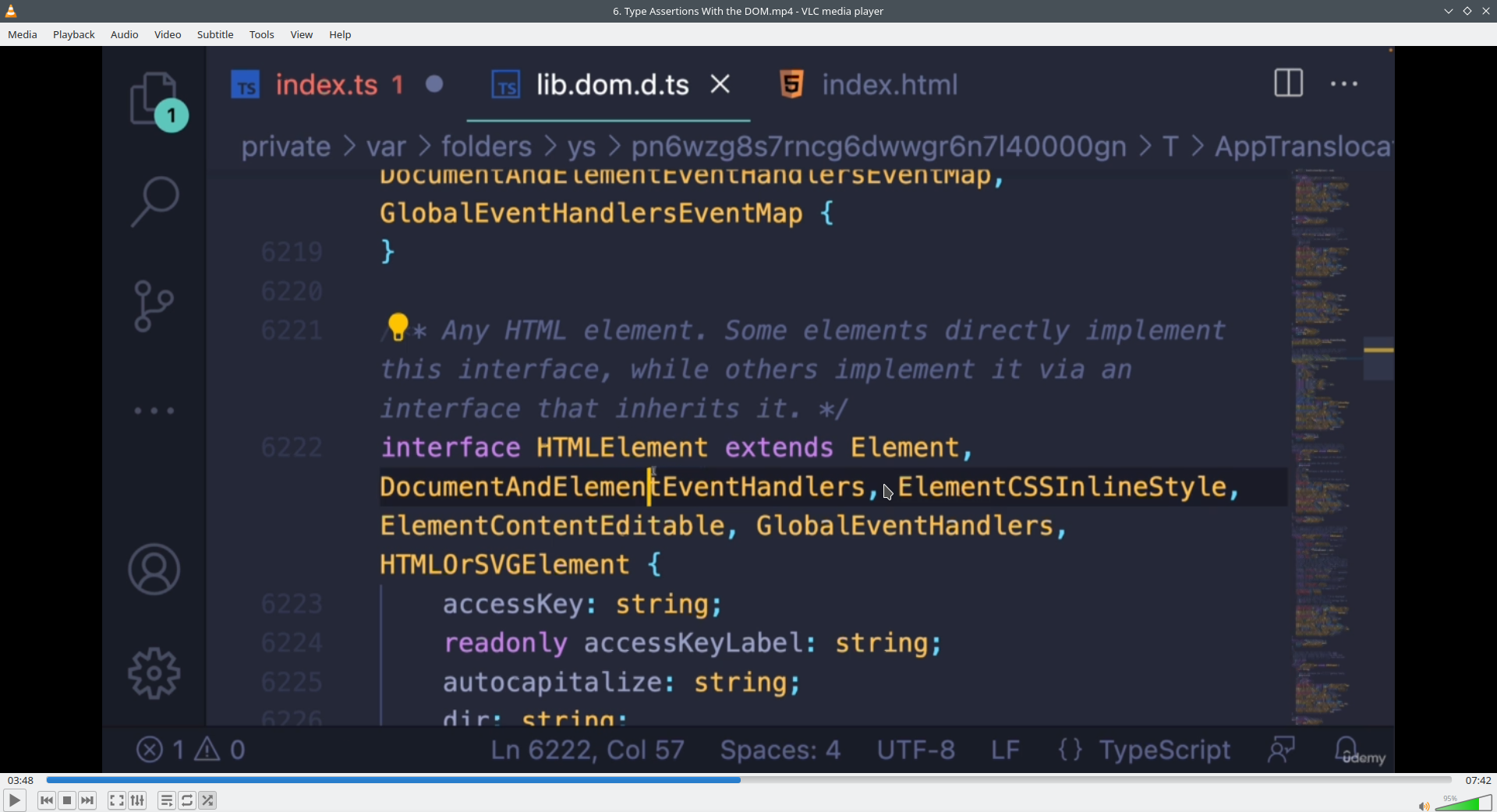Expand the Subtitle menu
This screenshot has height=812, width=1497.
pyautogui.click(x=215, y=34)
